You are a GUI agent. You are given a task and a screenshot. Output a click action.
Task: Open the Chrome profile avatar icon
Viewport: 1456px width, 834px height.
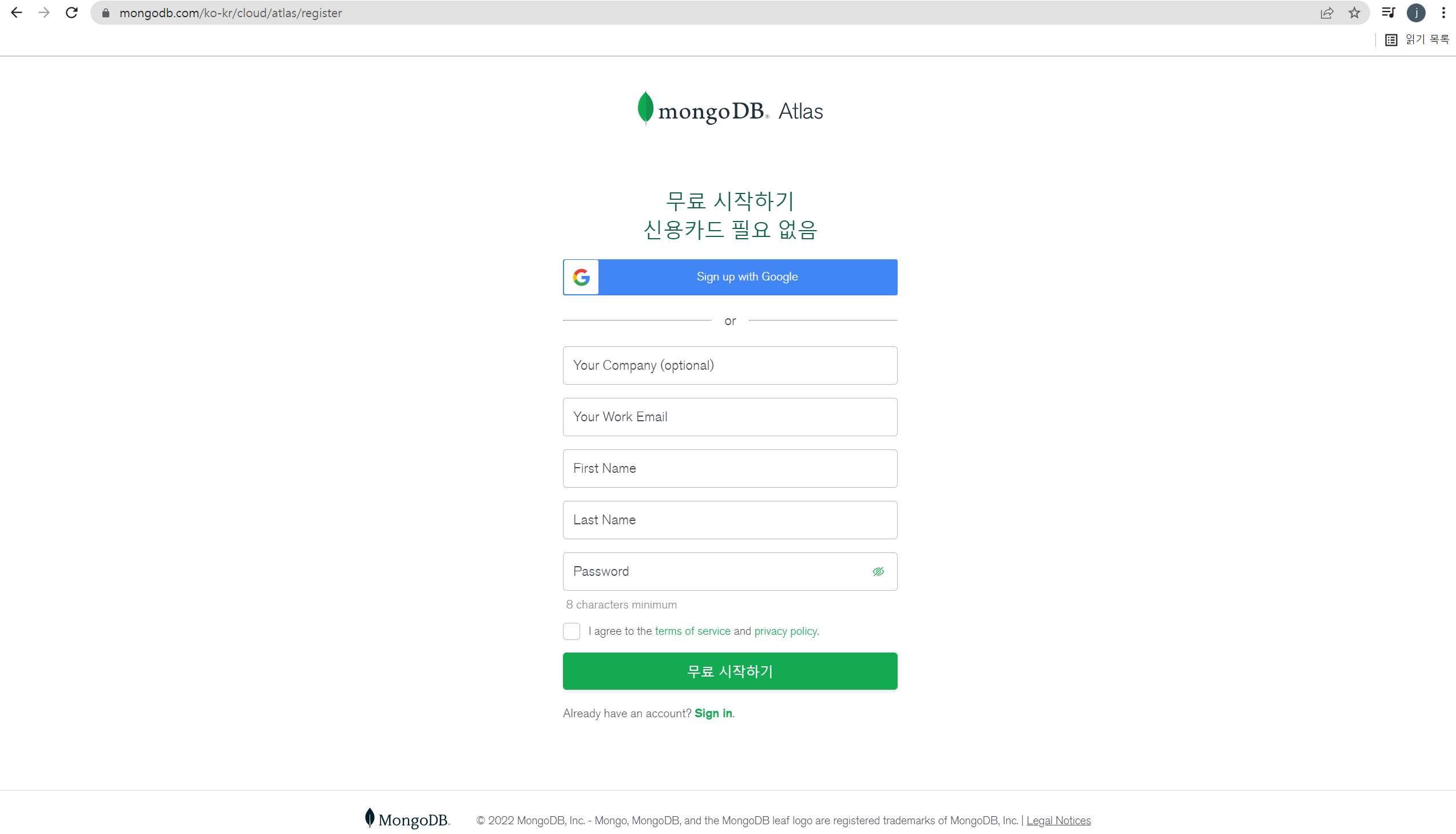1416,13
